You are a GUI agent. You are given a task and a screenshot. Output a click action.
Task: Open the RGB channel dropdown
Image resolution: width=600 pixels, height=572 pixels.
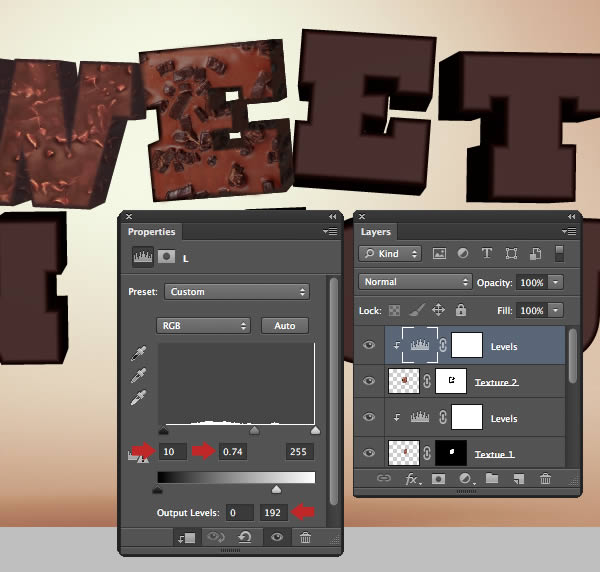tap(203, 326)
